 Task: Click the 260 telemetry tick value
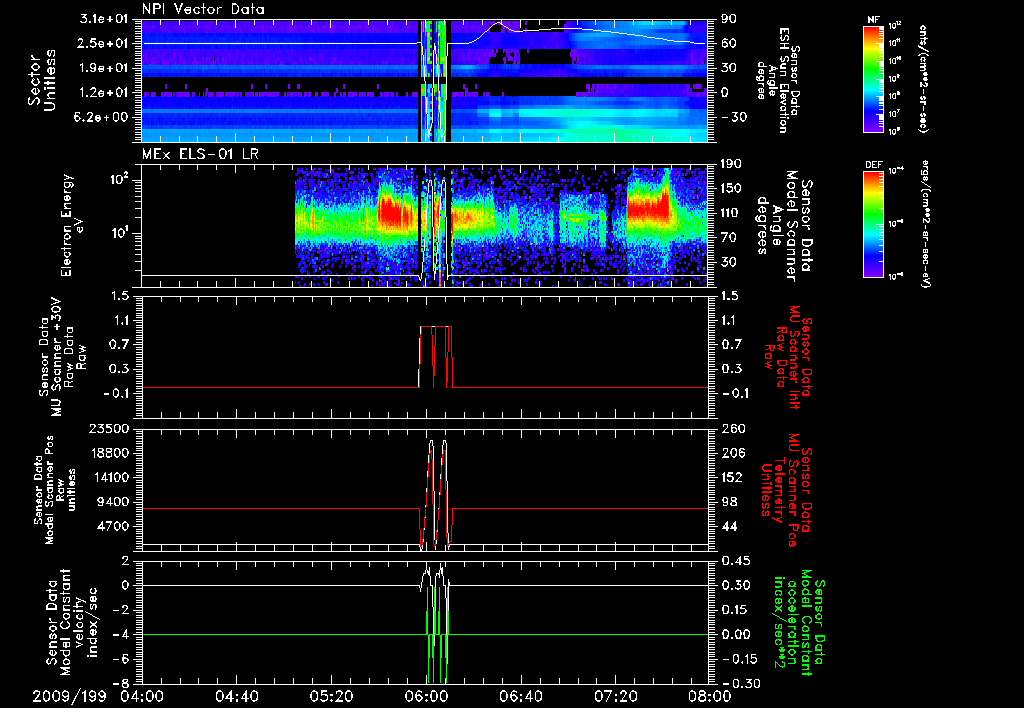(x=731, y=428)
